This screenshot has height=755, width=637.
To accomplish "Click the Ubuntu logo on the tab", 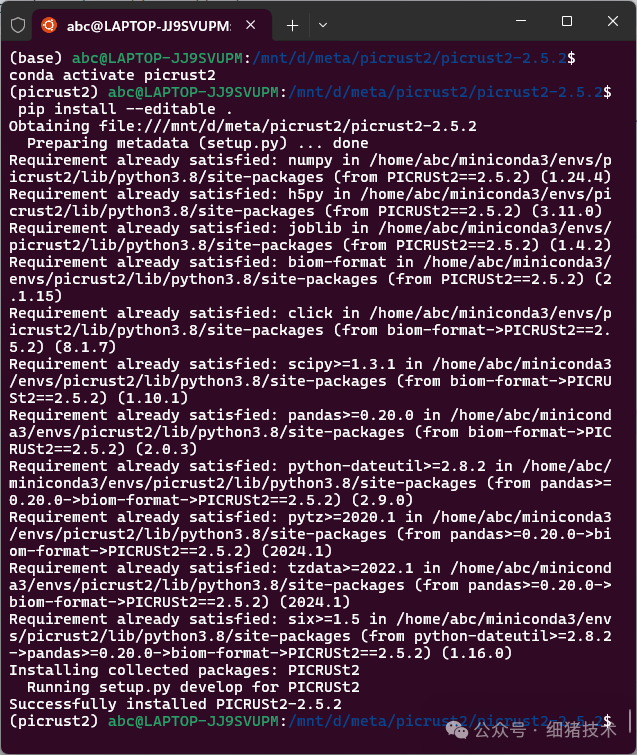I will click(x=49, y=22).
